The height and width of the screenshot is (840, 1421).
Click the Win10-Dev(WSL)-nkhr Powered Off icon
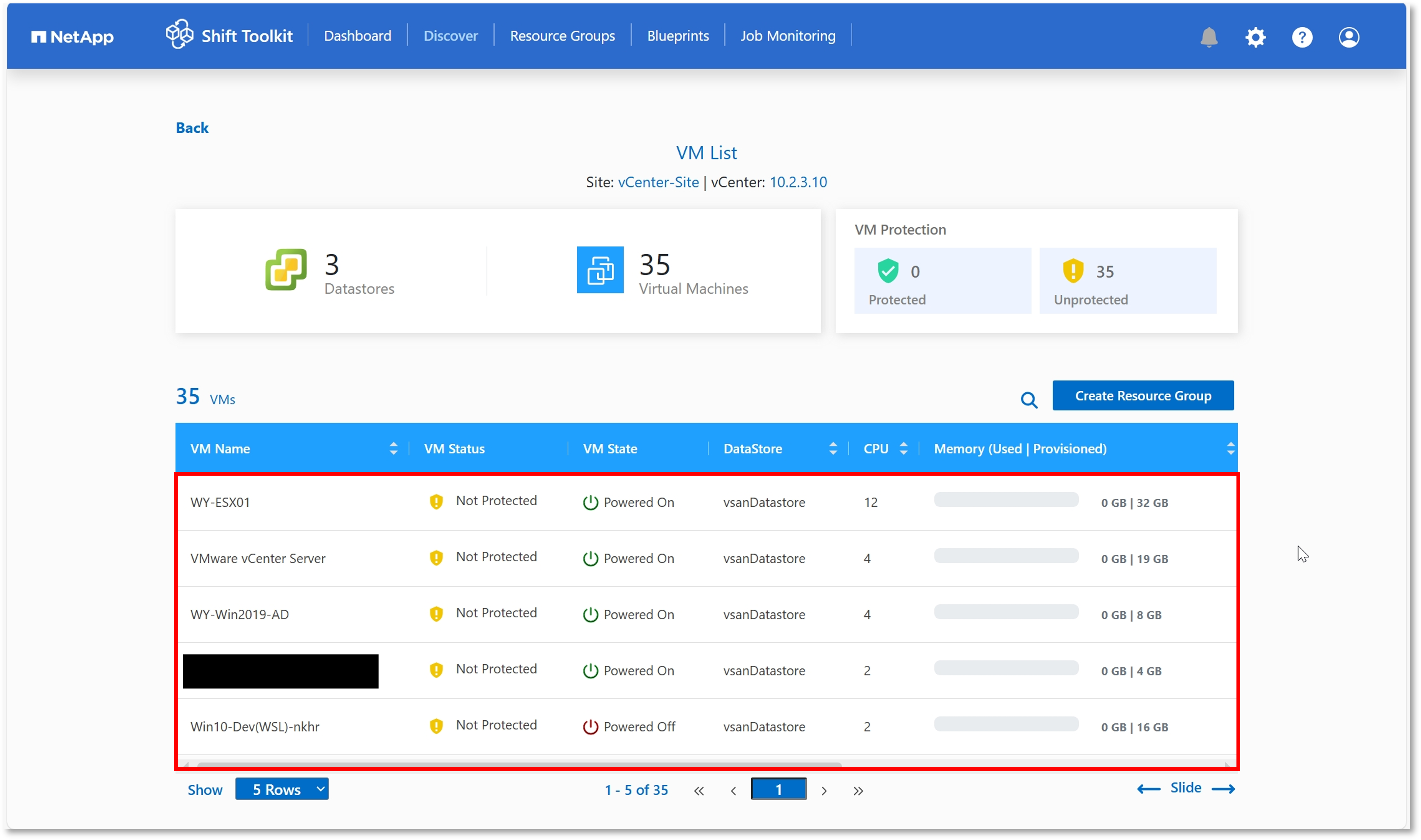click(x=590, y=726)
